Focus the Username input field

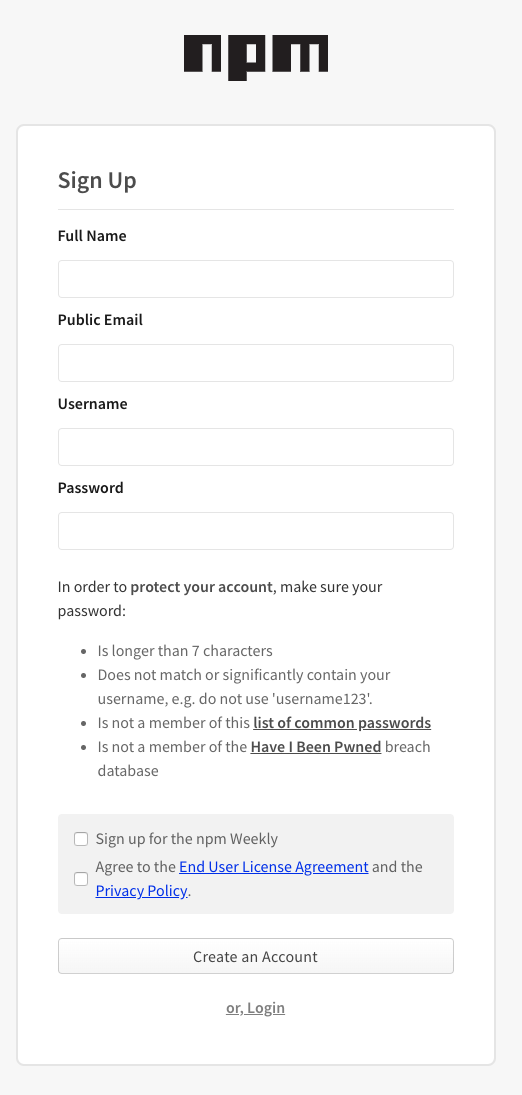(x=256, y=447)
